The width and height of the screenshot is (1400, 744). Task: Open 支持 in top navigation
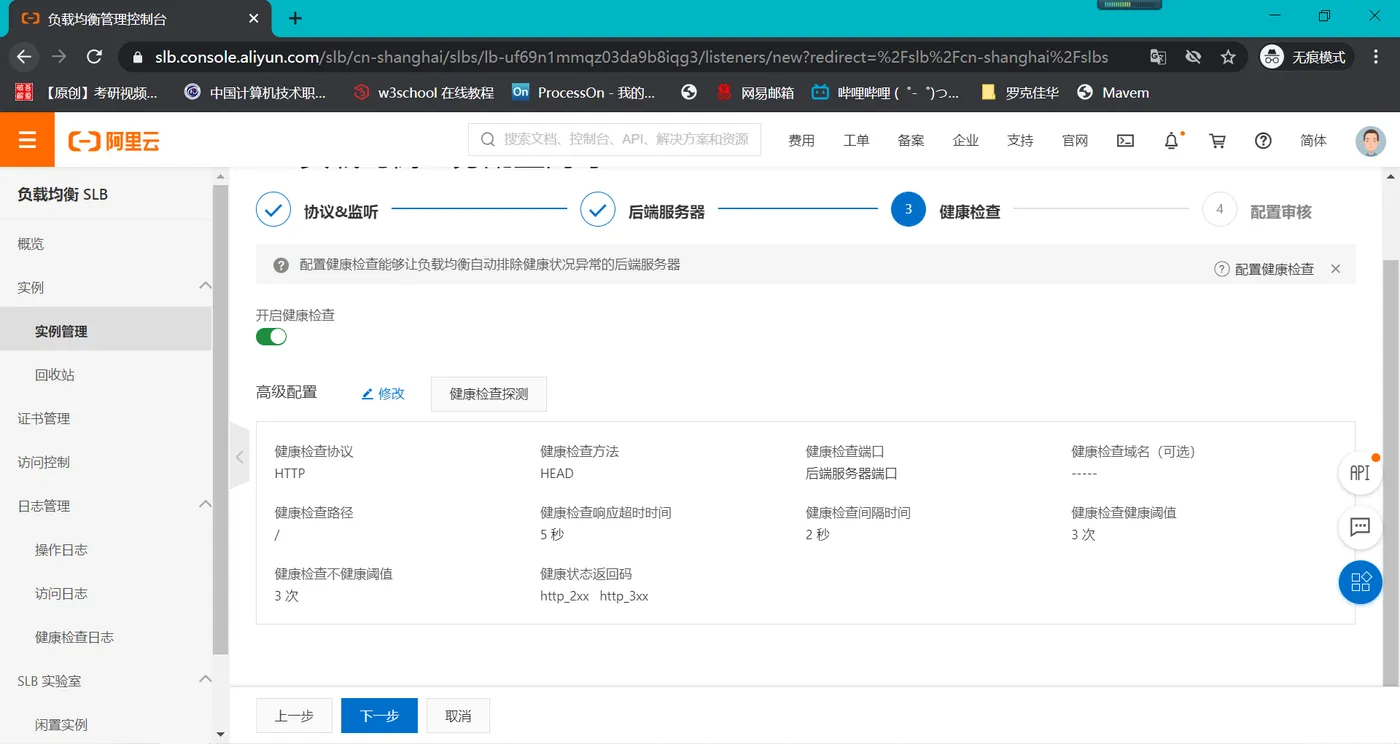click(x=1020, y=141)
